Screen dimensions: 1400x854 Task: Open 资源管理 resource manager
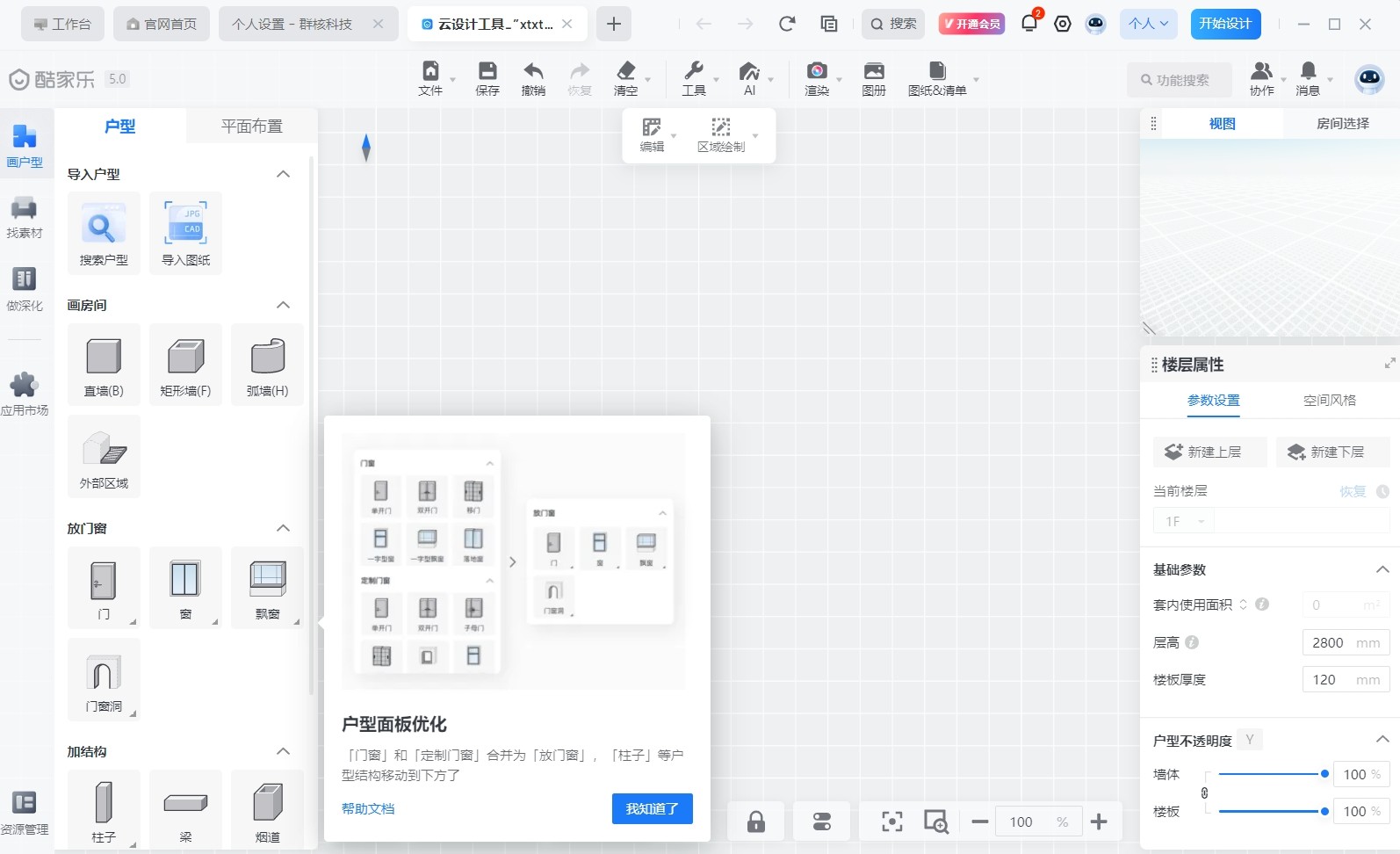[x=25, y=813]
